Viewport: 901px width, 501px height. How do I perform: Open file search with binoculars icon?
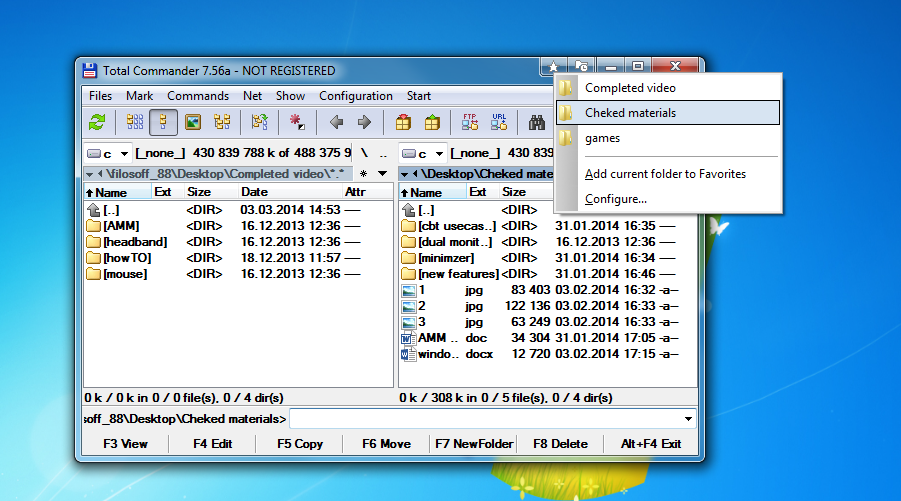click(x=537, y=122)
